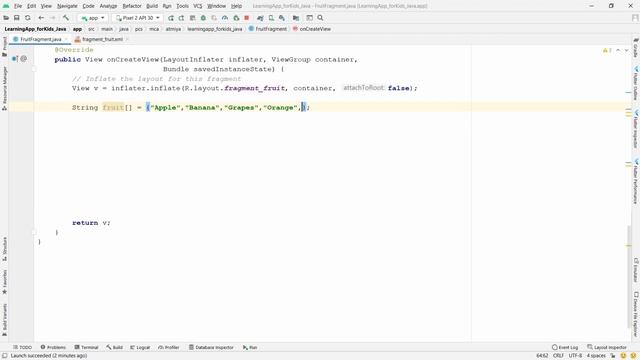Click the "Banana" string in the code
Viewport: 640px width, 360px height.
[x=202, y=108]
